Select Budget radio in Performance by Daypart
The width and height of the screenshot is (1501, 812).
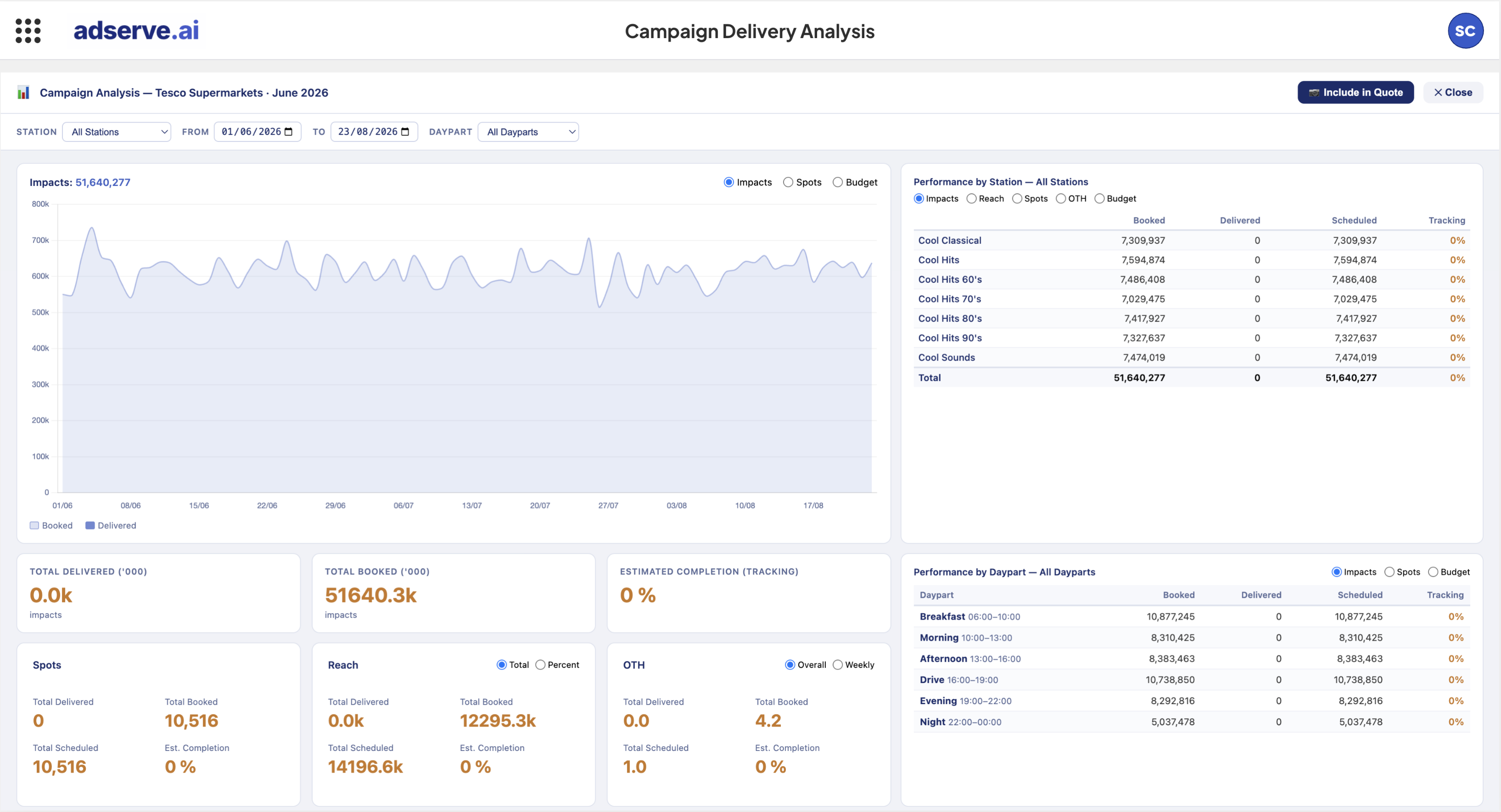coord(1433,572)
